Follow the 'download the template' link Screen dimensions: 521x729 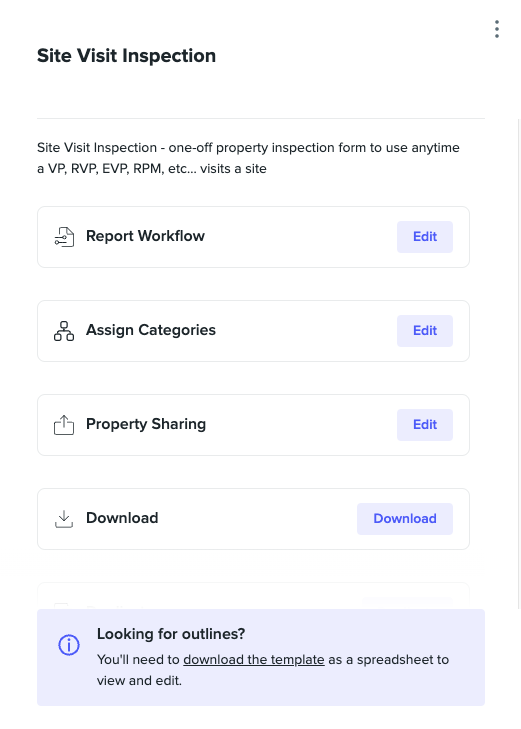pyautogui.click(x=254, y=660)
